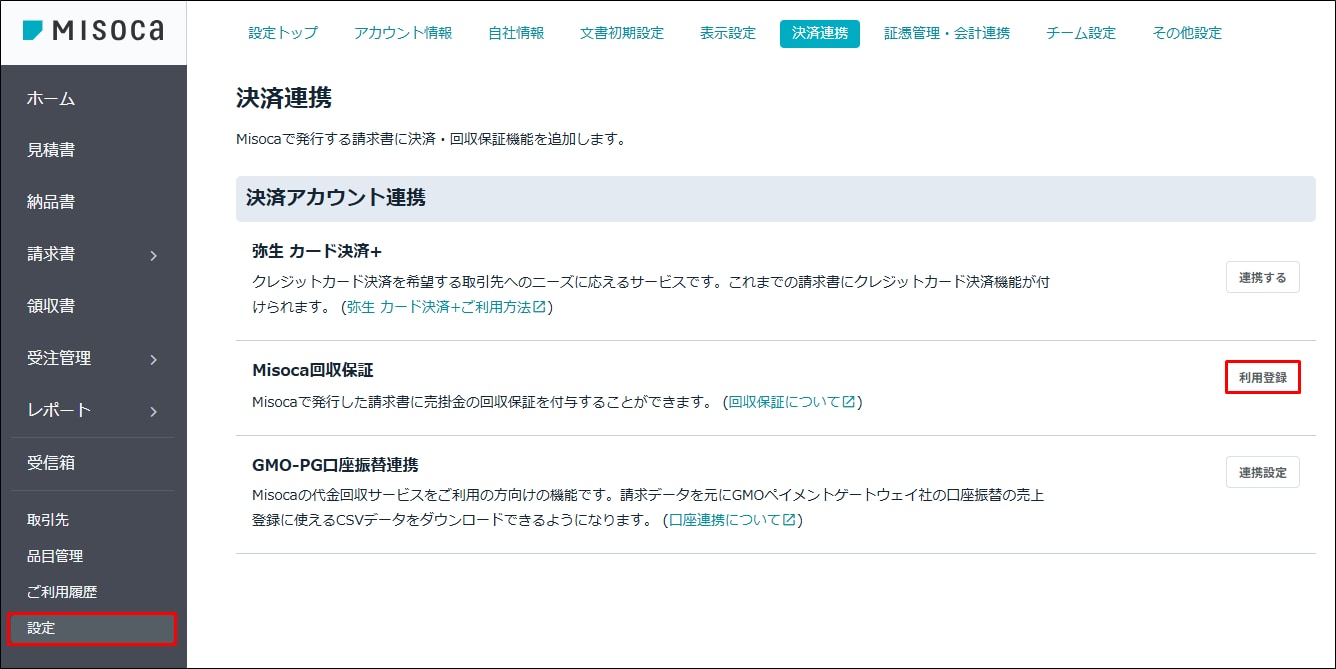Screen dimensions: 1336x669
Task: Switch to the アカウント情報 tab
Action: click(403, 33)
